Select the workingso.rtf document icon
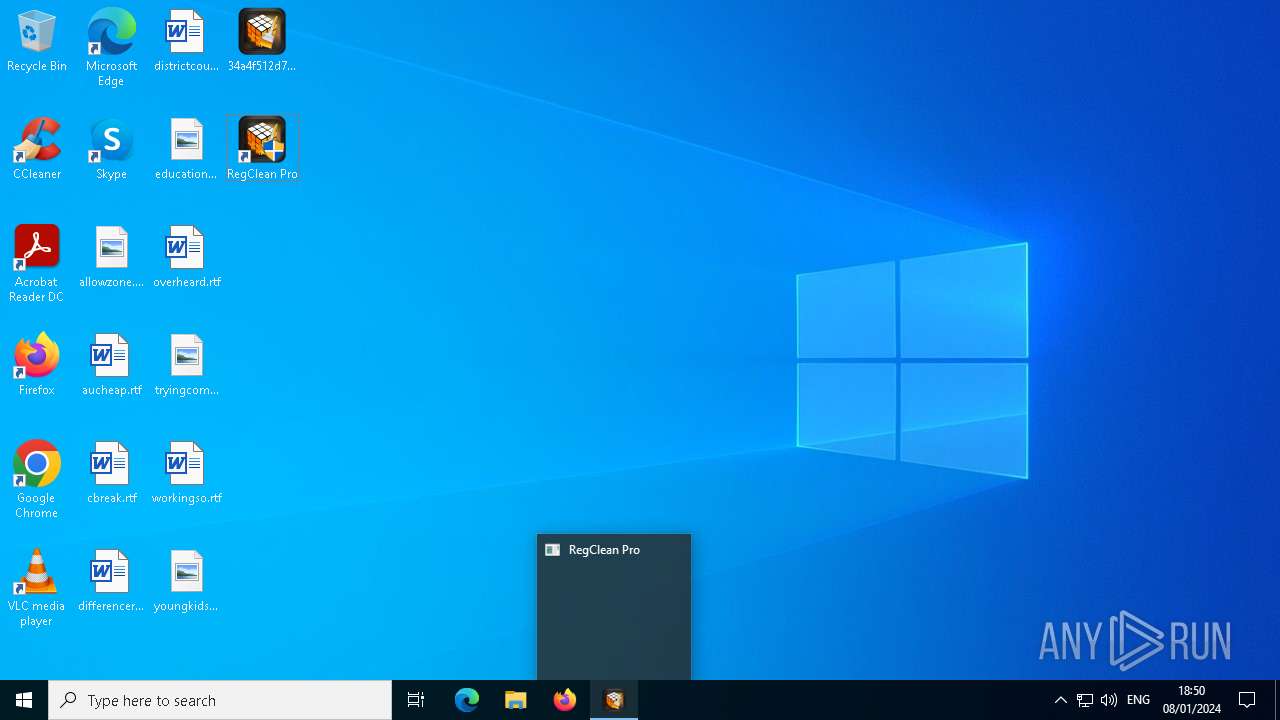The image size is (1280, 720). pyautogui.click(x=186, y=474)
